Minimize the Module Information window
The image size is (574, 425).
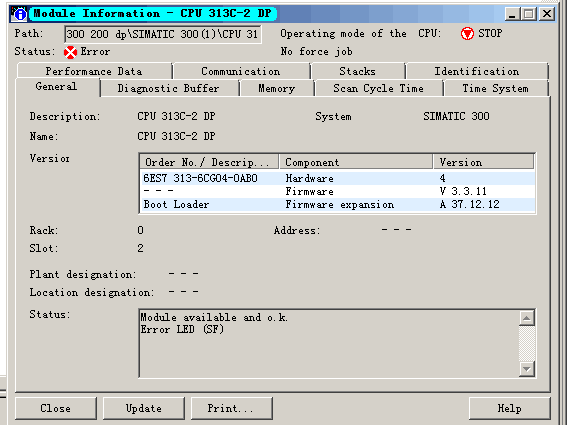click(512, 14)
